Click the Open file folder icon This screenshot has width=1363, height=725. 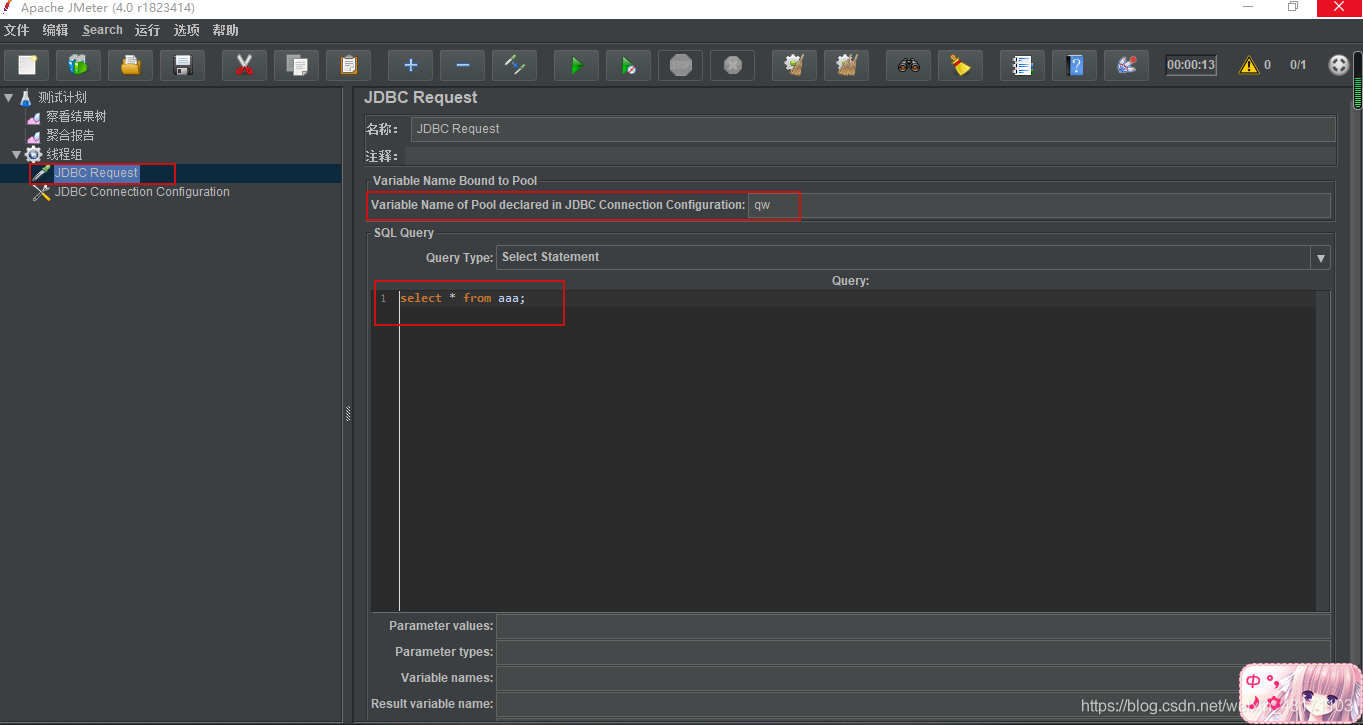click(130, 65)
